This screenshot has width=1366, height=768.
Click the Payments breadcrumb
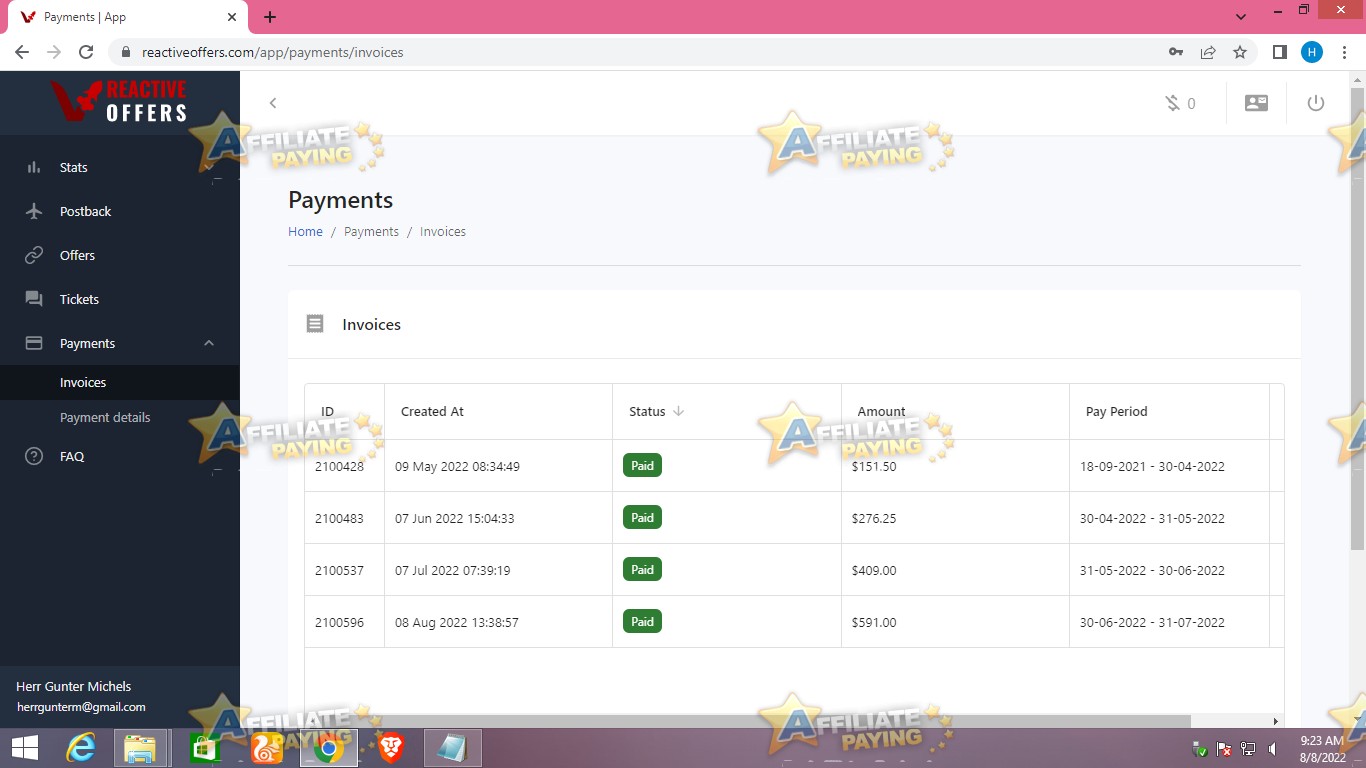point(371,231)
